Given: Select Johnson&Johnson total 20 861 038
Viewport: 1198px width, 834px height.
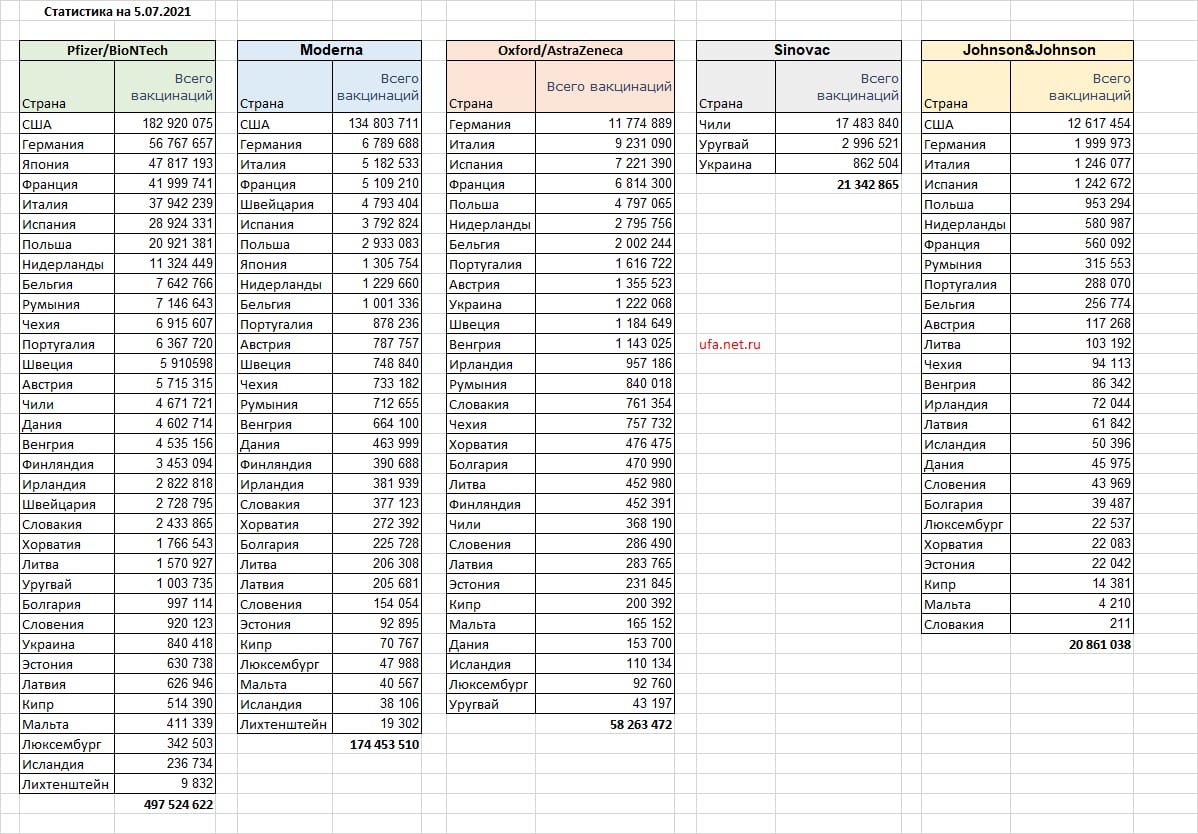Looking at the screenshot, I should pyautogui.click(x=1072, y=645).
